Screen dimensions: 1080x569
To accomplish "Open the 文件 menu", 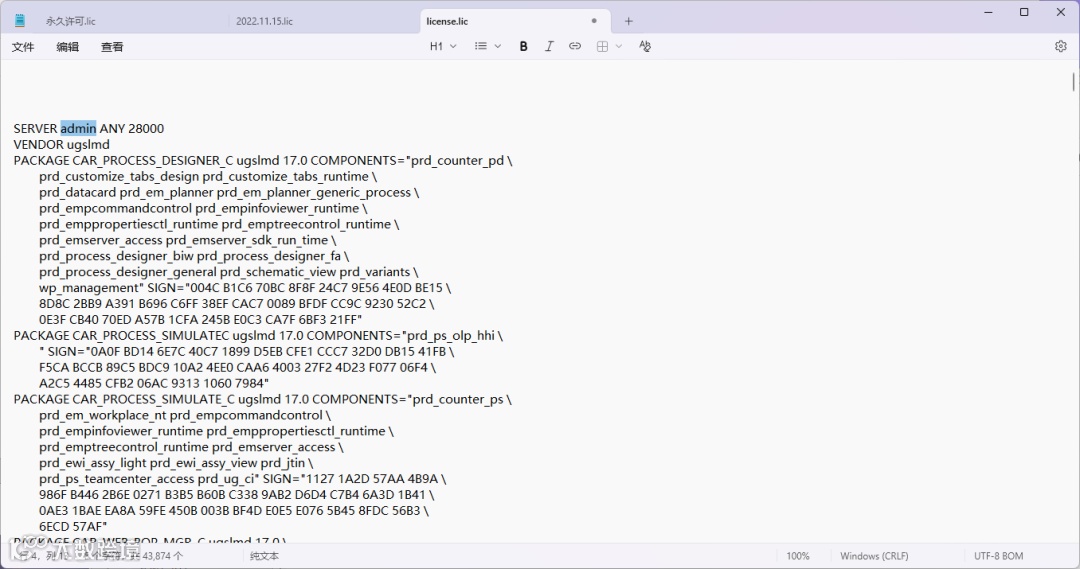I will [23, 47].
